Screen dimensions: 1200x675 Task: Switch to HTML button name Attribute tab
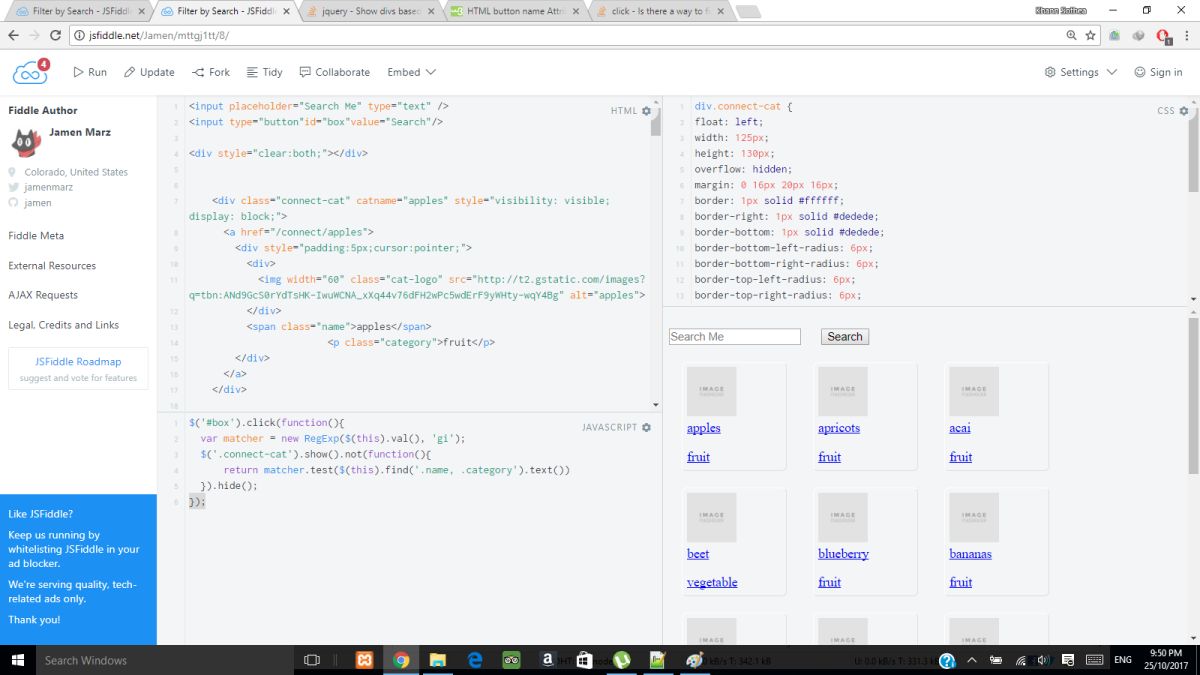pyautogui.click(x=515, y=11)
